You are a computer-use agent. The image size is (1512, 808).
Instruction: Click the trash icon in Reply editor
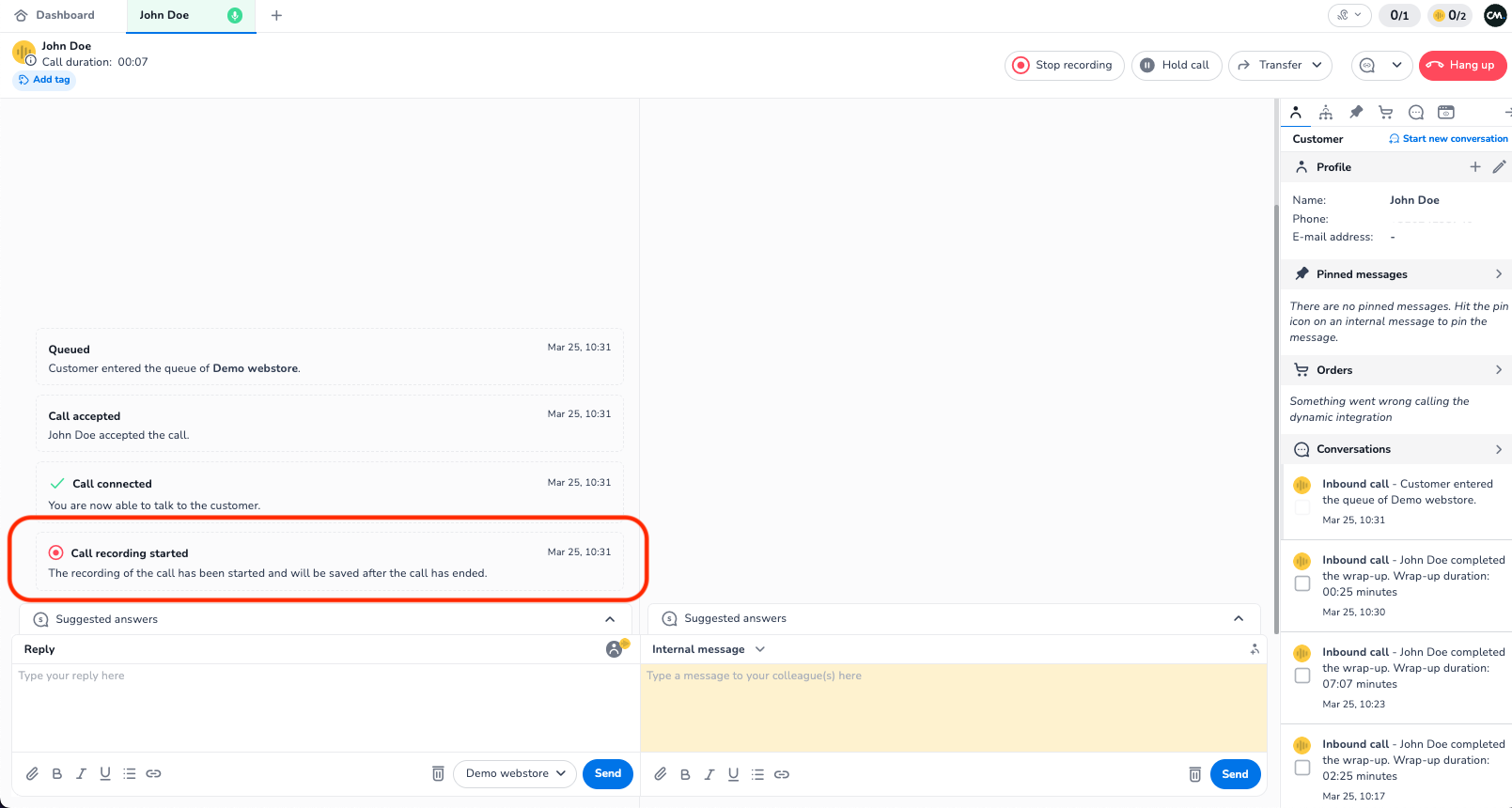438,773
